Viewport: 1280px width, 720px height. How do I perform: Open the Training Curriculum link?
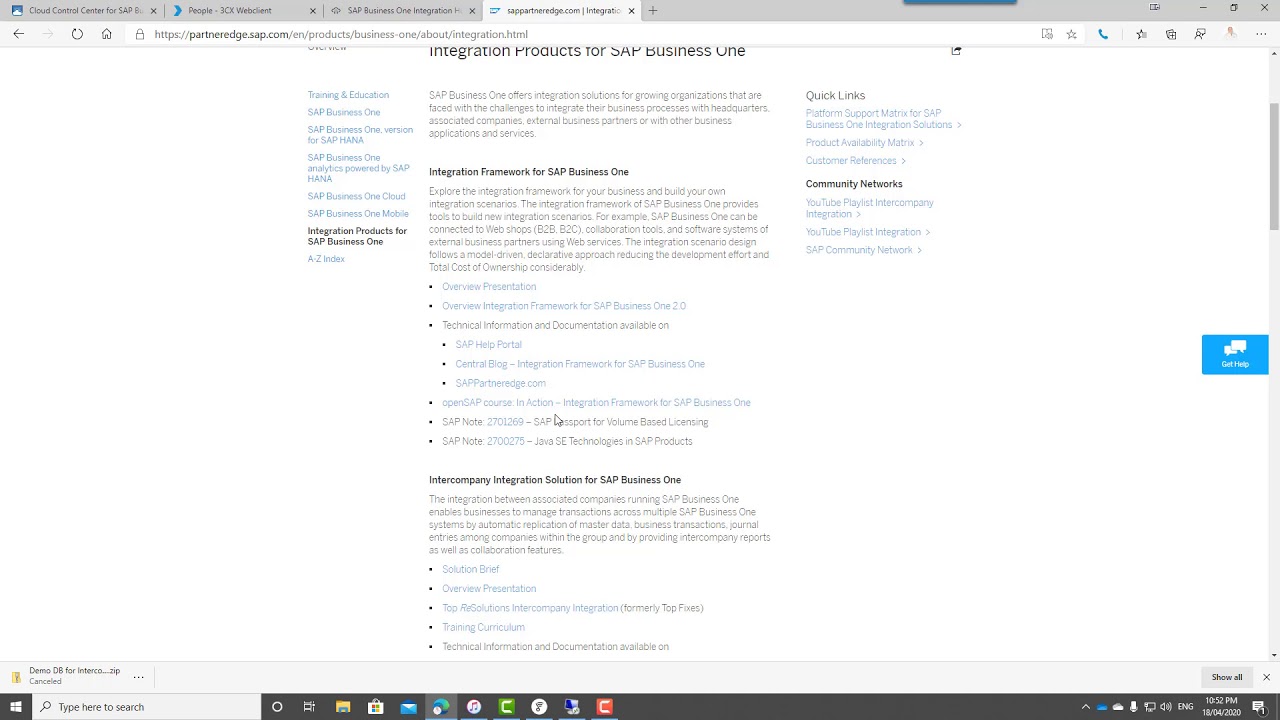point(483,628)
